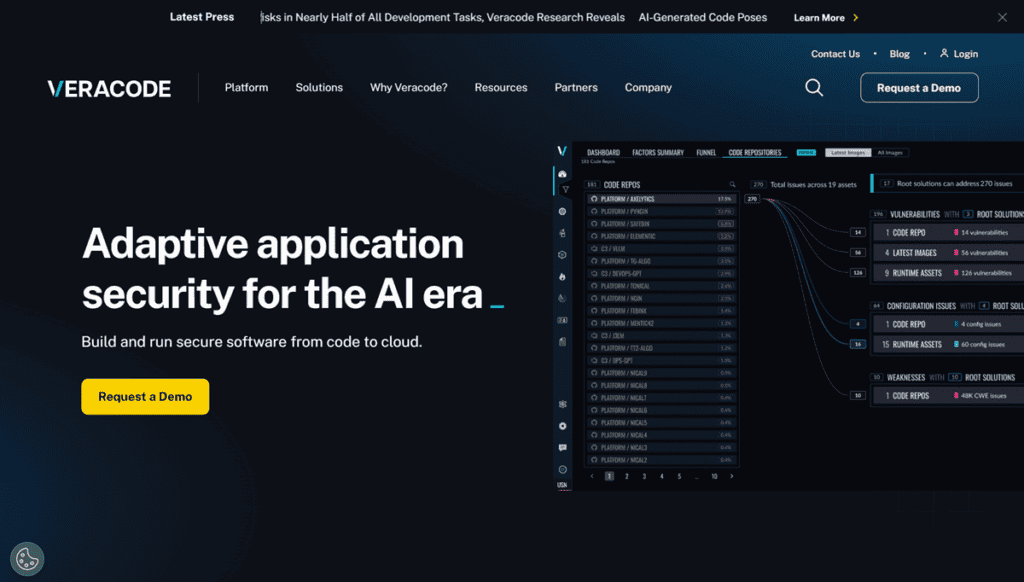This screenshot has height=582, width=1024.
Task: Open the Solutions menu
Action: (x=319, y=88)
